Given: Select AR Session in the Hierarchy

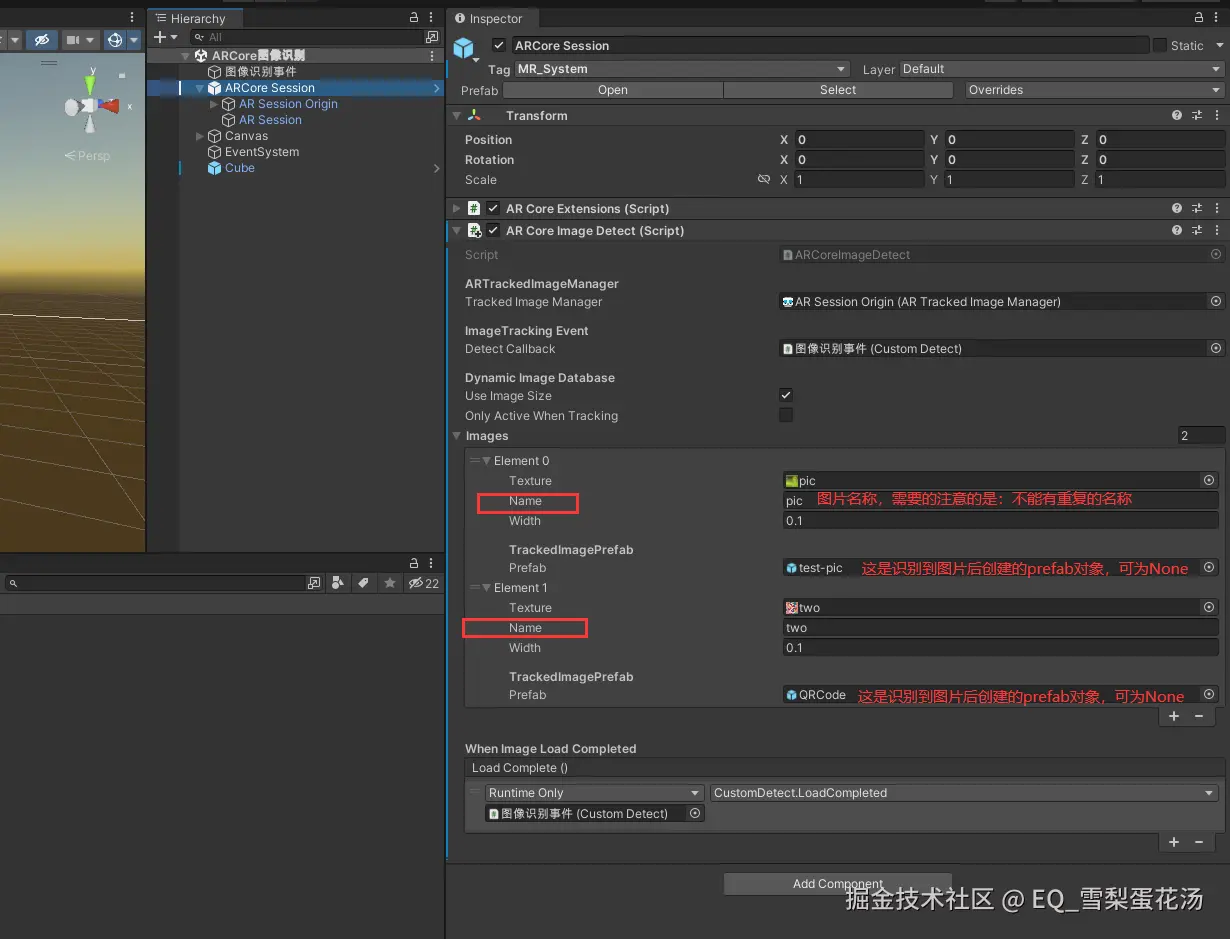Looking at the screenshot, I should pos(270,120).
